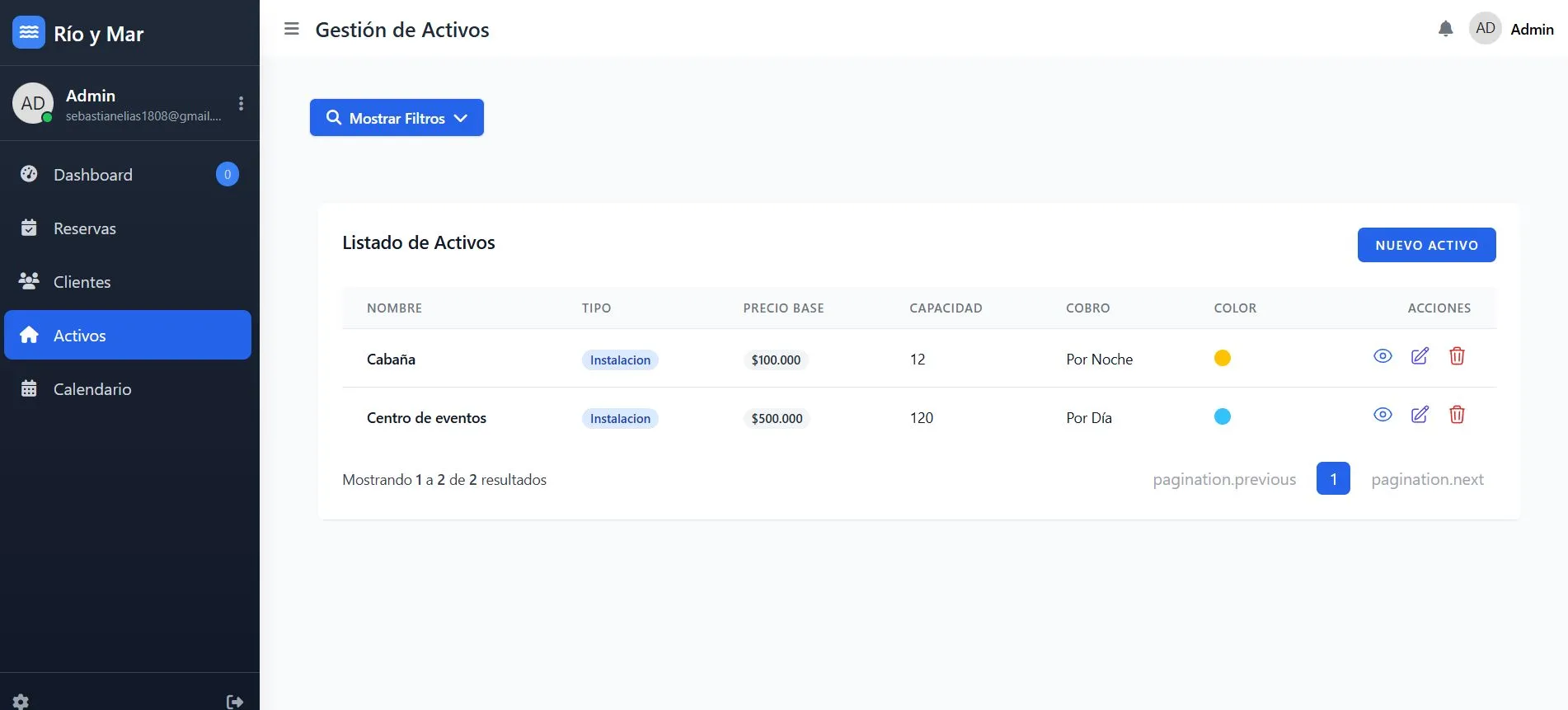Click the Centro de eventos name cell

coord(426,417)
